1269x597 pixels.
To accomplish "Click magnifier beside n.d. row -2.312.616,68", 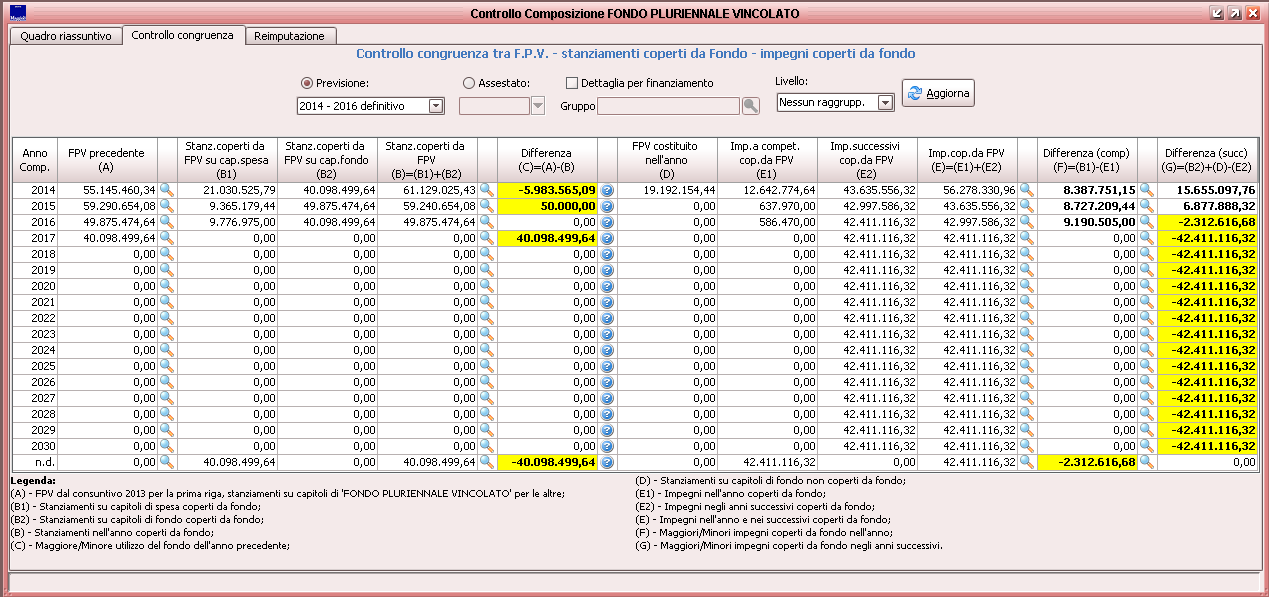I will pos(1147,462).
